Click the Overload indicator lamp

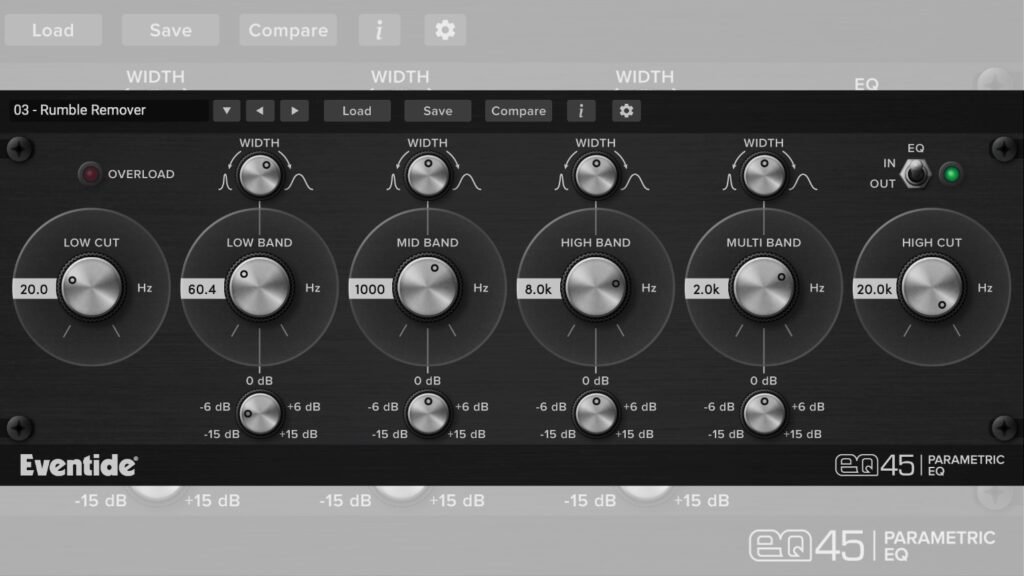[89, 173]
